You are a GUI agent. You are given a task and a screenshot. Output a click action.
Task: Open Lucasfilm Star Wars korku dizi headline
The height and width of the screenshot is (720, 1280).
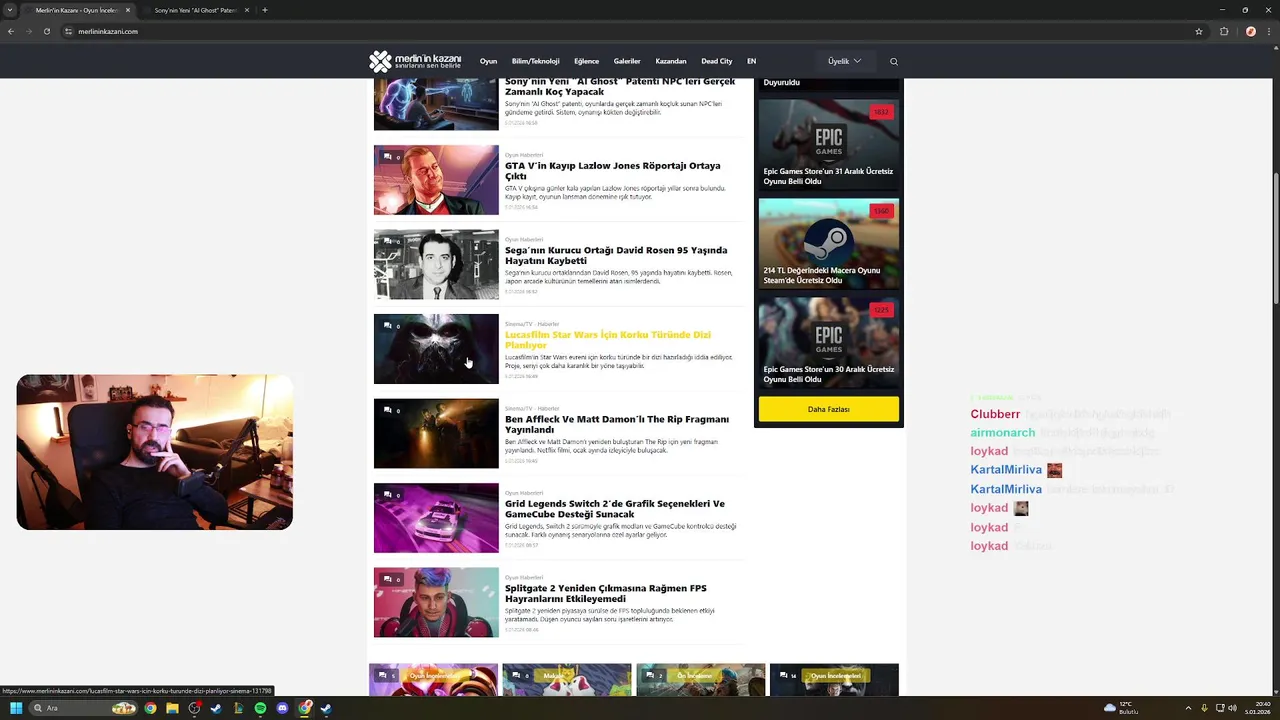(x=608, y=340)
